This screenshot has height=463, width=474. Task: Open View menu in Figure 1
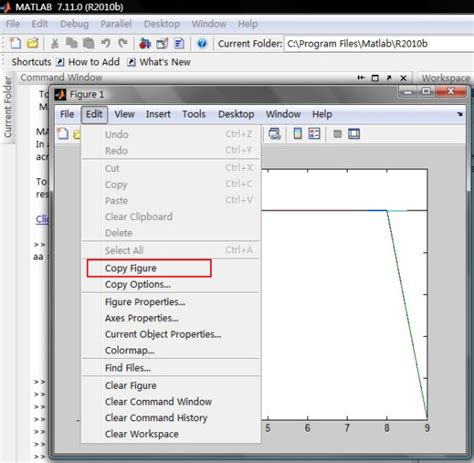125,114
